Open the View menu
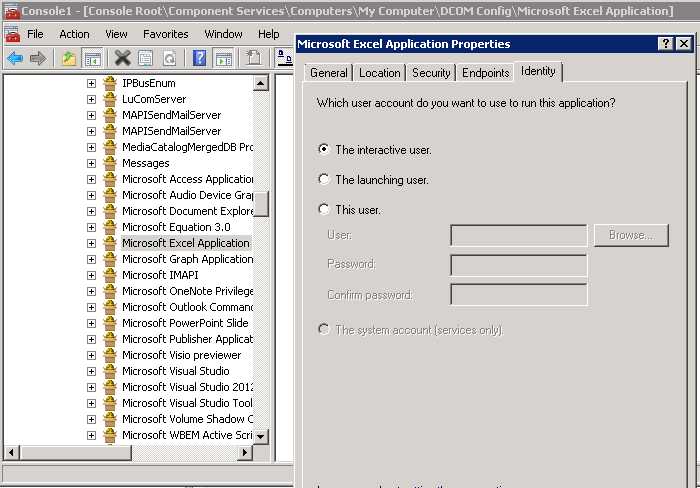The width and height of the screenshot is (700, 488). tap(116, 34)
